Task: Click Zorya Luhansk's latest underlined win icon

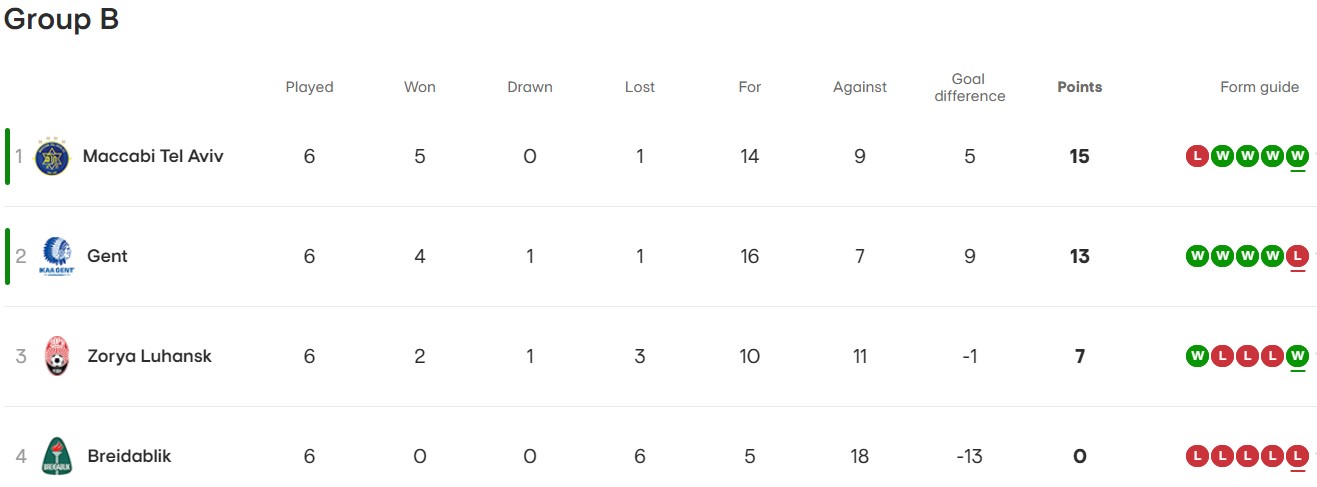Action: coord(1298,356)
